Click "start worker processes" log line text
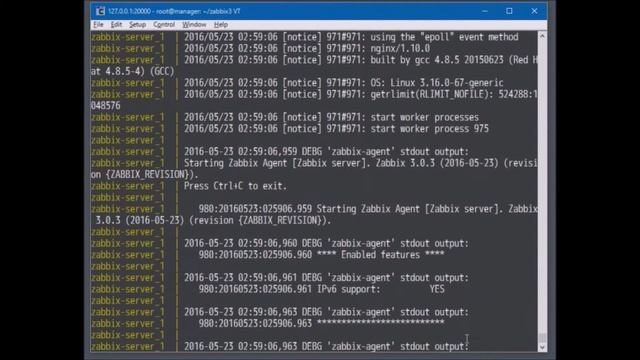The width and height of the screenshot is (640, 360). click(424, 118)
